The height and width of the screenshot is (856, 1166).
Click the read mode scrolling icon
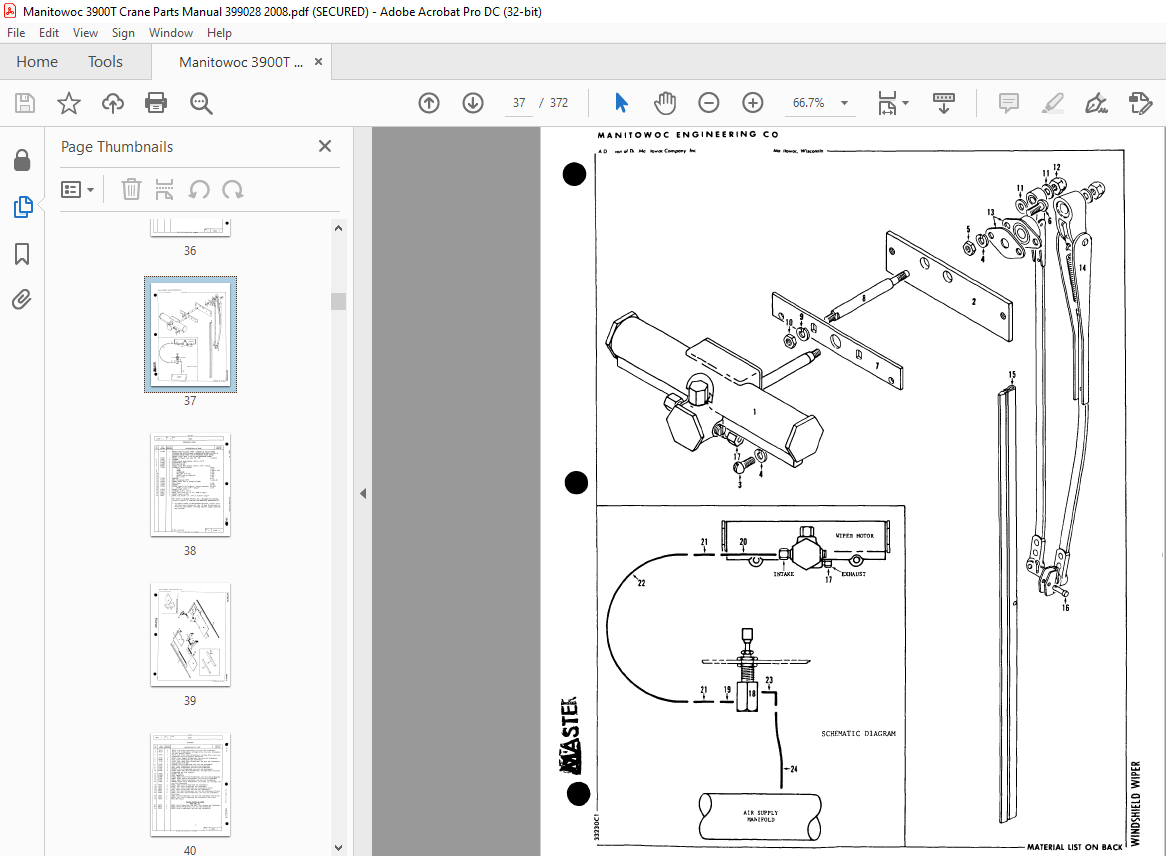pyautogui.click(x=944, y=103)
